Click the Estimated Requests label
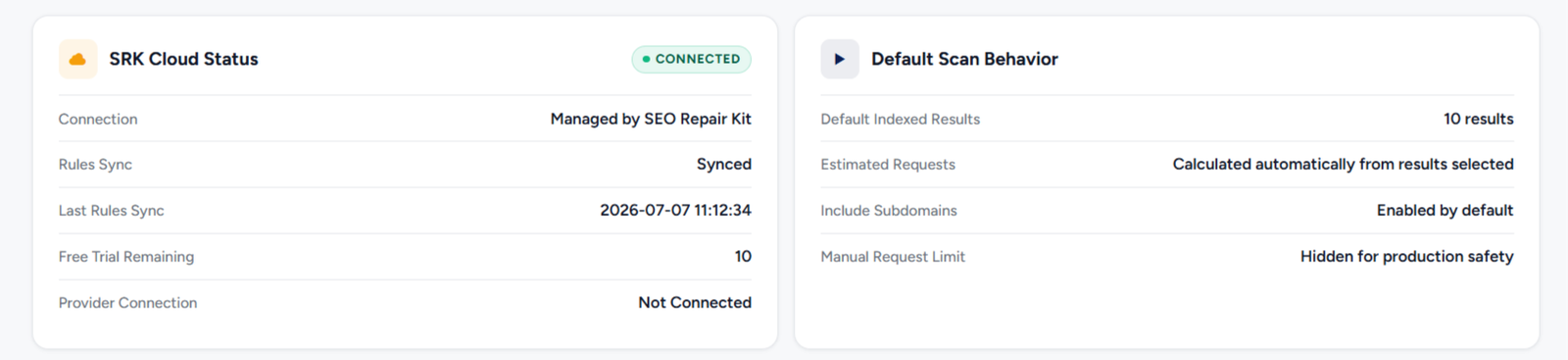Screen dimensions: 1568x360 tap(888, 165)
